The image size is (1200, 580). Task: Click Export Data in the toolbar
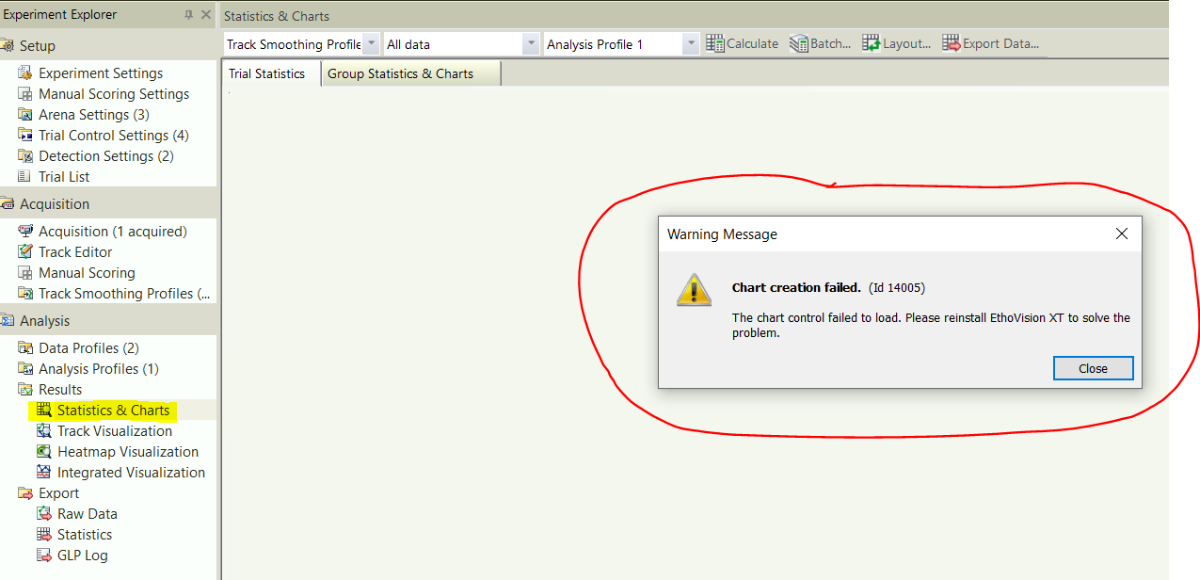[990, 44]
